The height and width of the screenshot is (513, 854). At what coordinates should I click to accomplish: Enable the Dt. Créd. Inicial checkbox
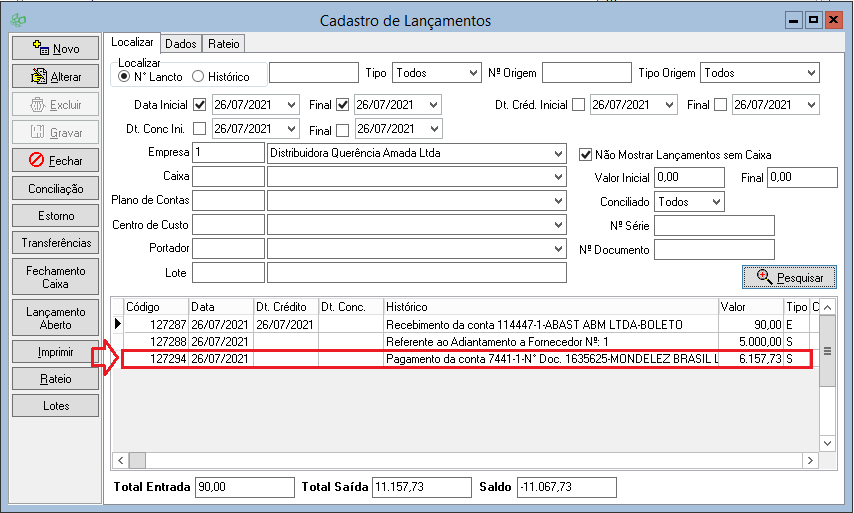[x=578, y=105]
